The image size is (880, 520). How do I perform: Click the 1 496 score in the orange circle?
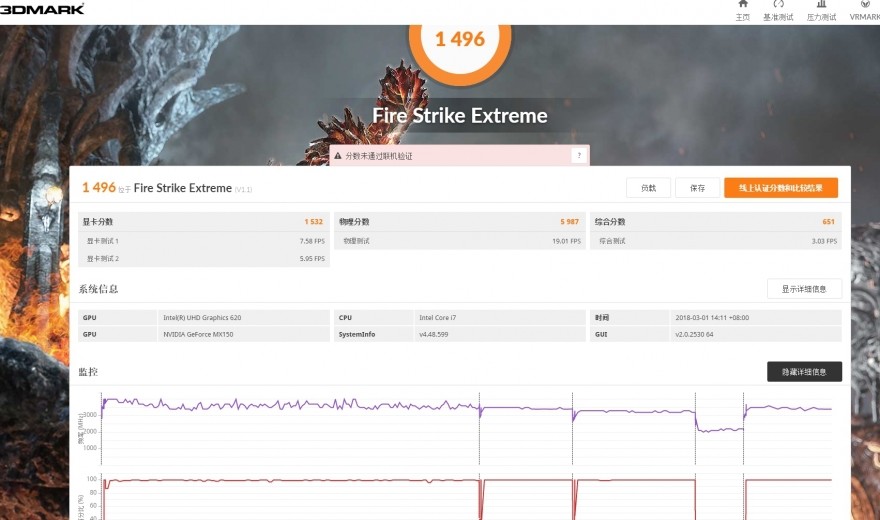(460, 39)
